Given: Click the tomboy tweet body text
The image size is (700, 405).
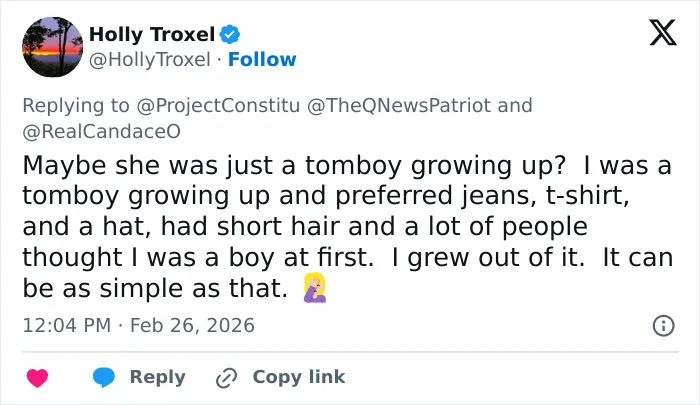Looking at the screenshot, I should [347, 227].
